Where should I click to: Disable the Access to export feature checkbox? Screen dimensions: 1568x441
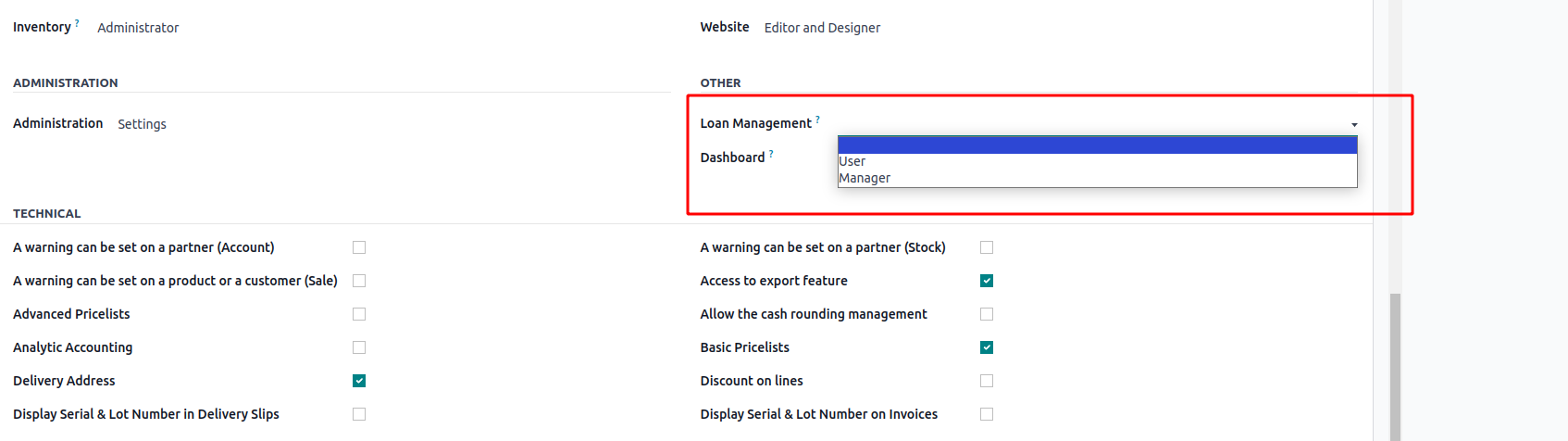coord(987,281)
